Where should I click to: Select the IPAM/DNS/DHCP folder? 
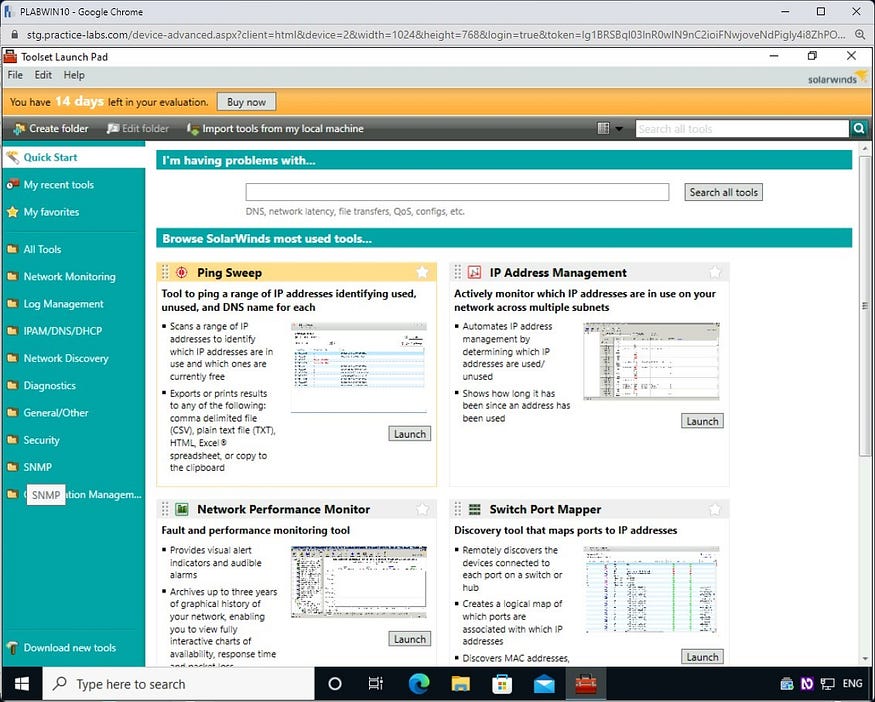click(x=62, y=331)
